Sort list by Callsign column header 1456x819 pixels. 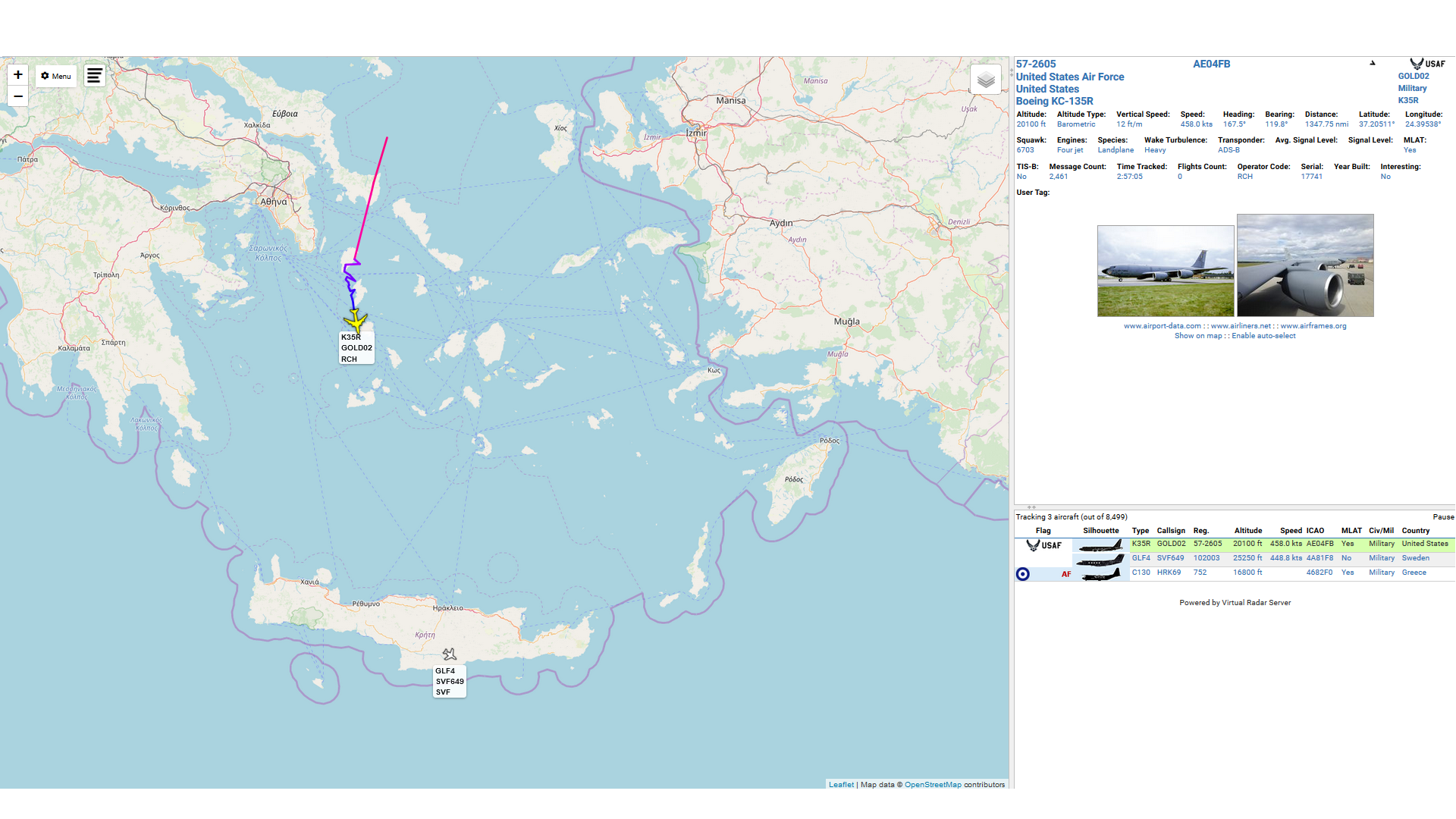coord(1170,531)
